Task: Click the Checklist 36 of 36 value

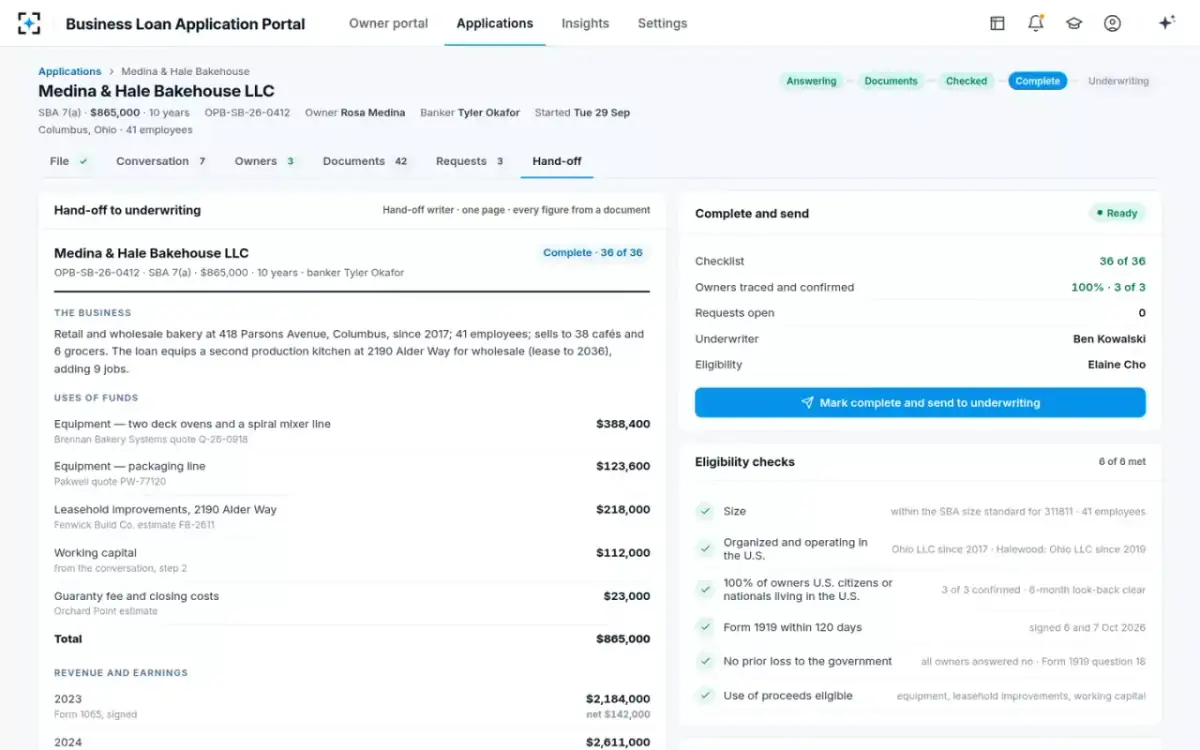Action: pyautogui.click(x=1122, y=261)
